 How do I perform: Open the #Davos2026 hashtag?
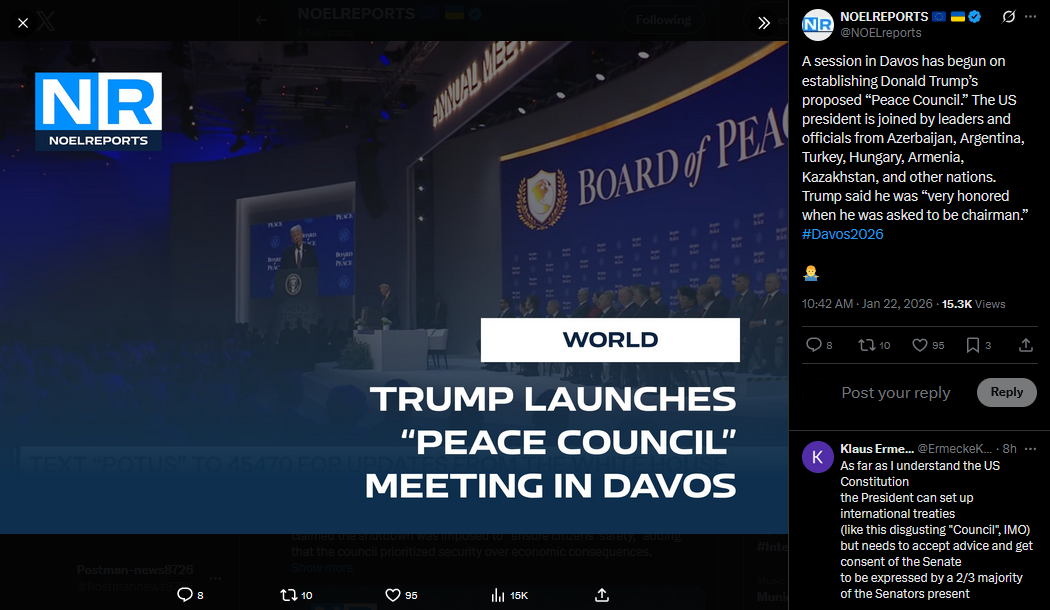click(842, 234)
